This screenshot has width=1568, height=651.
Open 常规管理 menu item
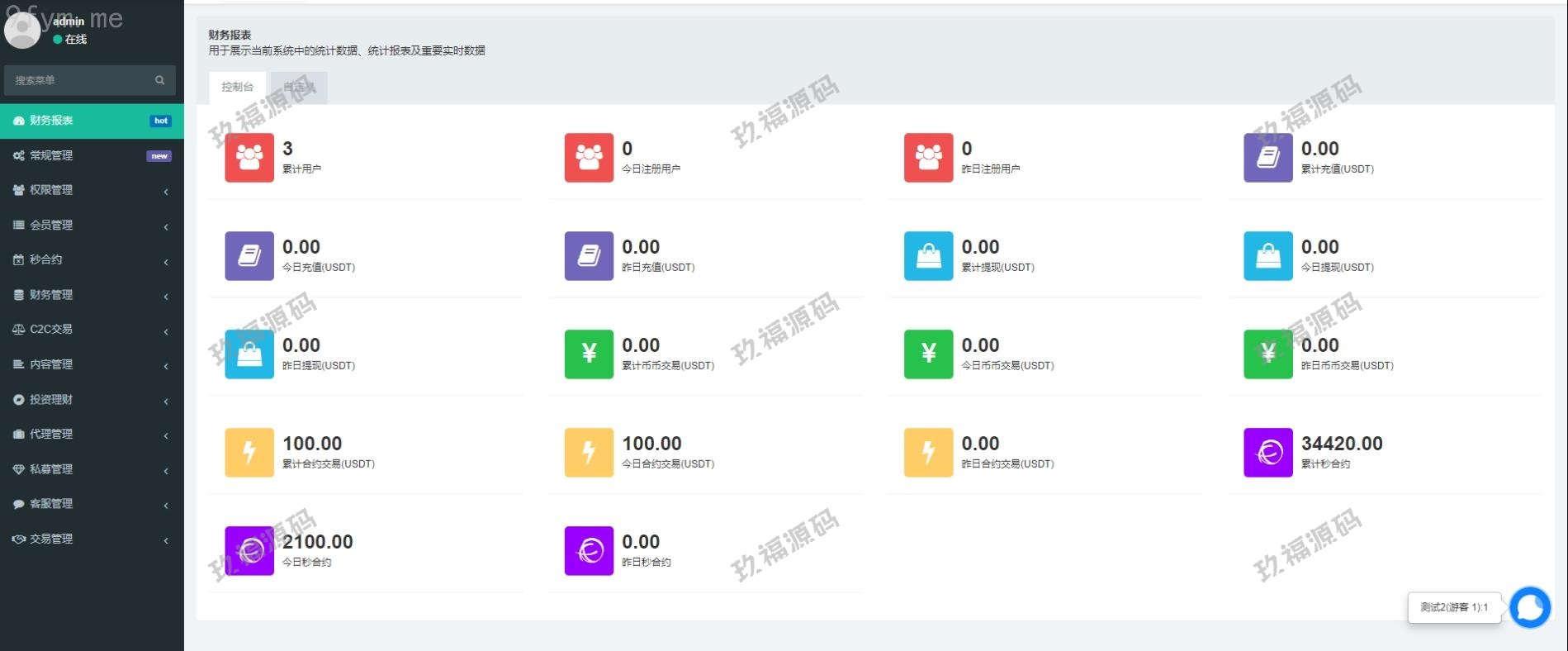pyautogui.click(x=51, y=155)
